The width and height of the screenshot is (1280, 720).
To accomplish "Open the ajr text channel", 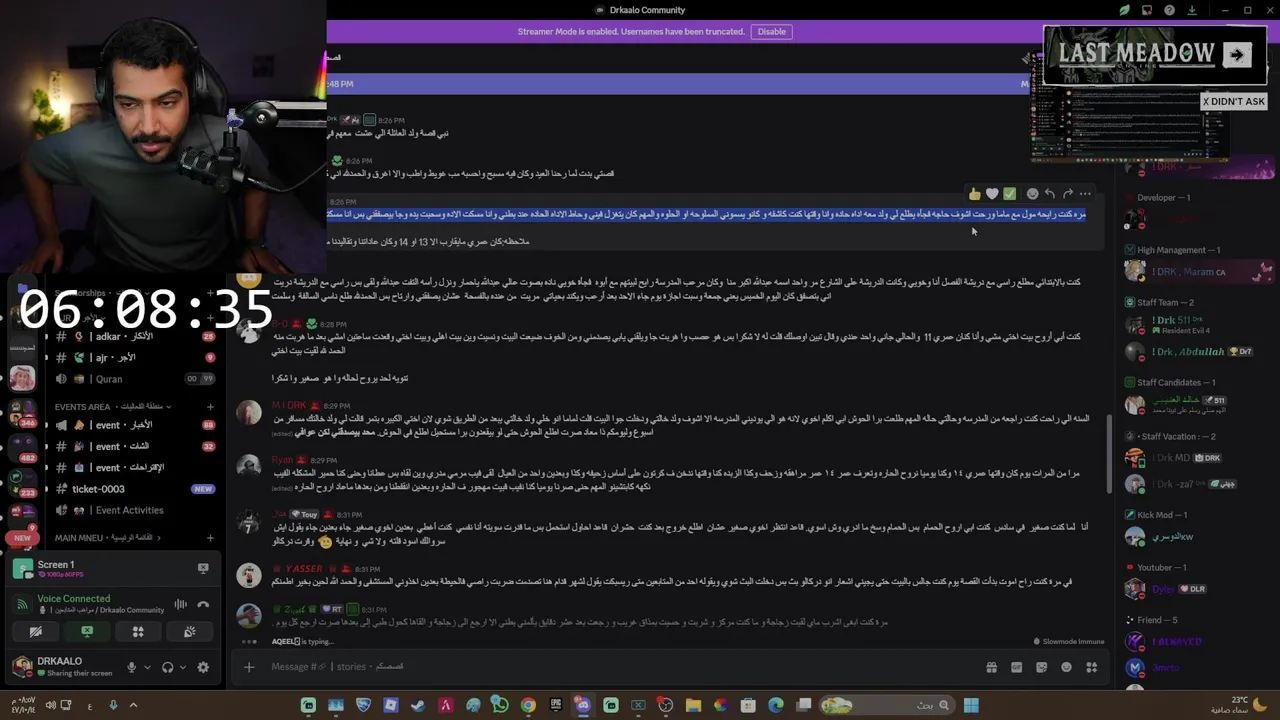I will pyautogui.click(x=135, y=357).
